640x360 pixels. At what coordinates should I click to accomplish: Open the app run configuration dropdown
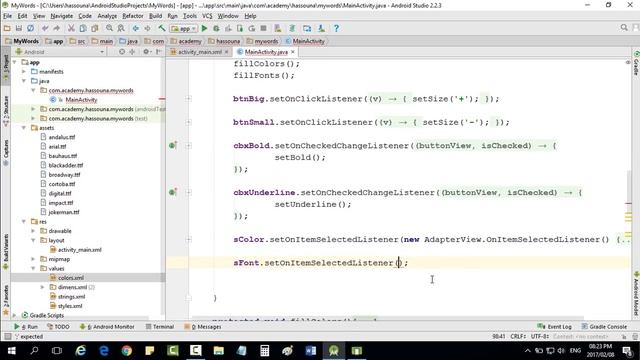(184, 29)
